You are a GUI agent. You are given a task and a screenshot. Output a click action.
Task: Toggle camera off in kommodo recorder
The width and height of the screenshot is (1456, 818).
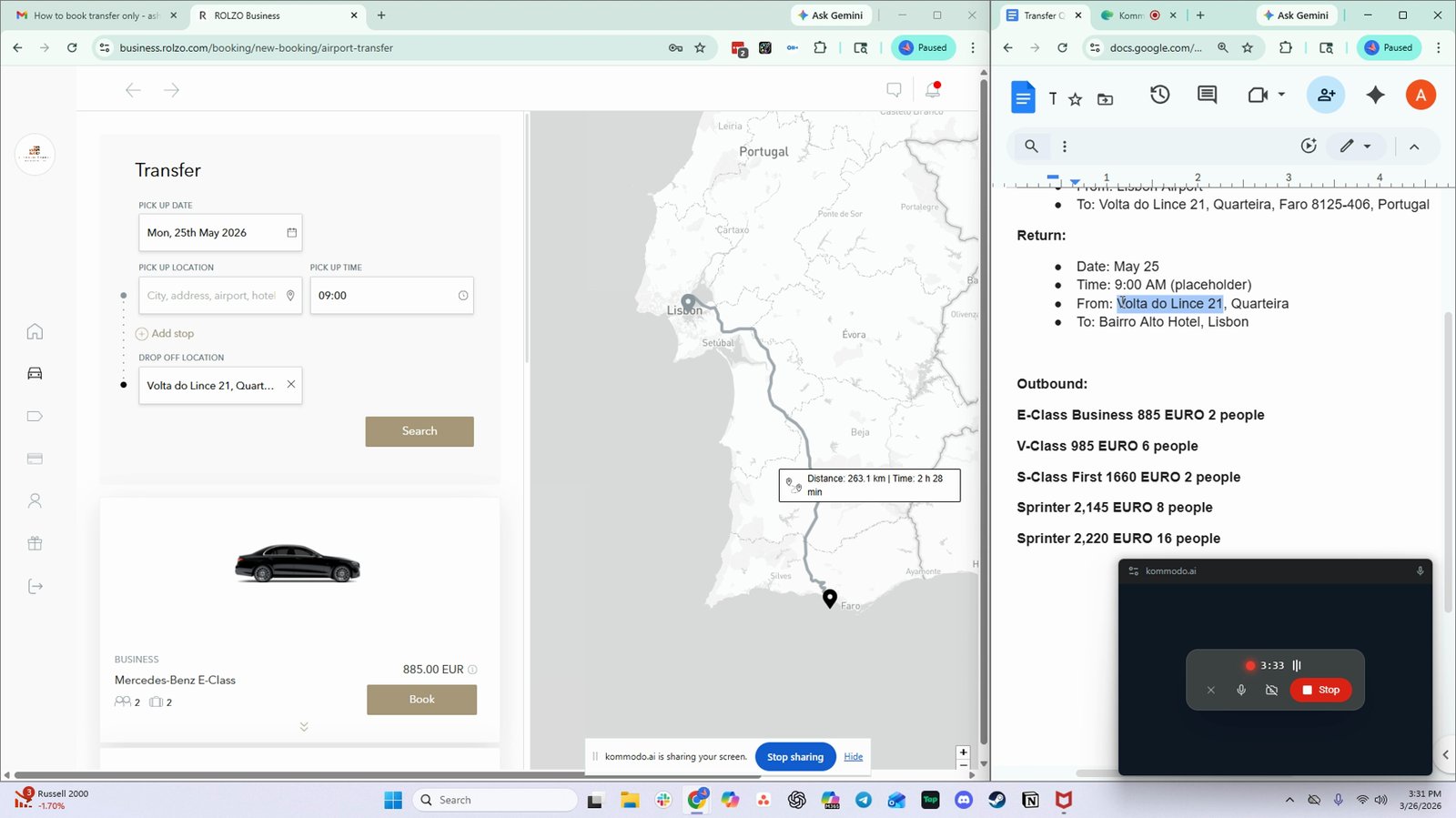coord(1271,690)
